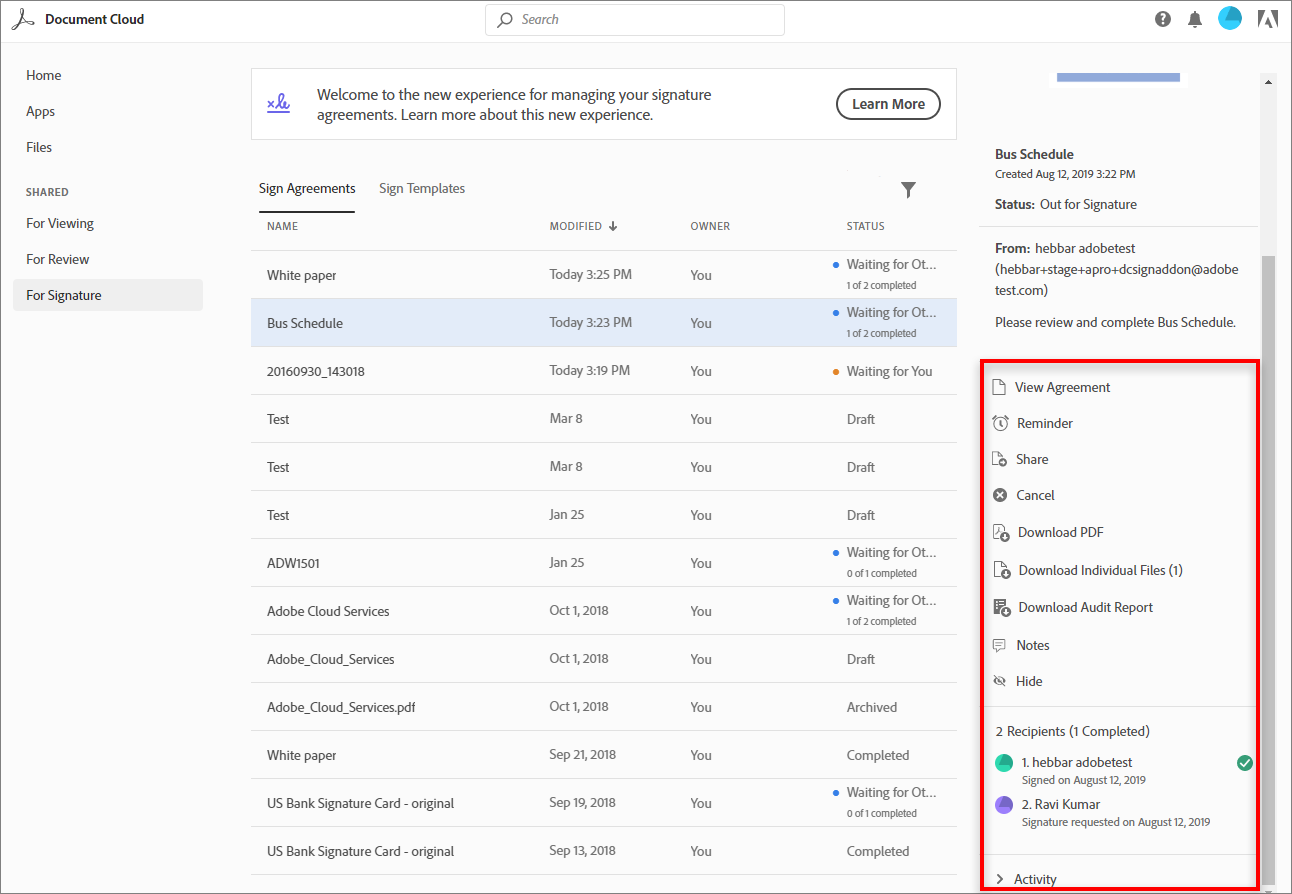This screenshot has width=1292, height=894.
Task: Hide the agreement using the eye icon
Action: [x=999, y=681]
